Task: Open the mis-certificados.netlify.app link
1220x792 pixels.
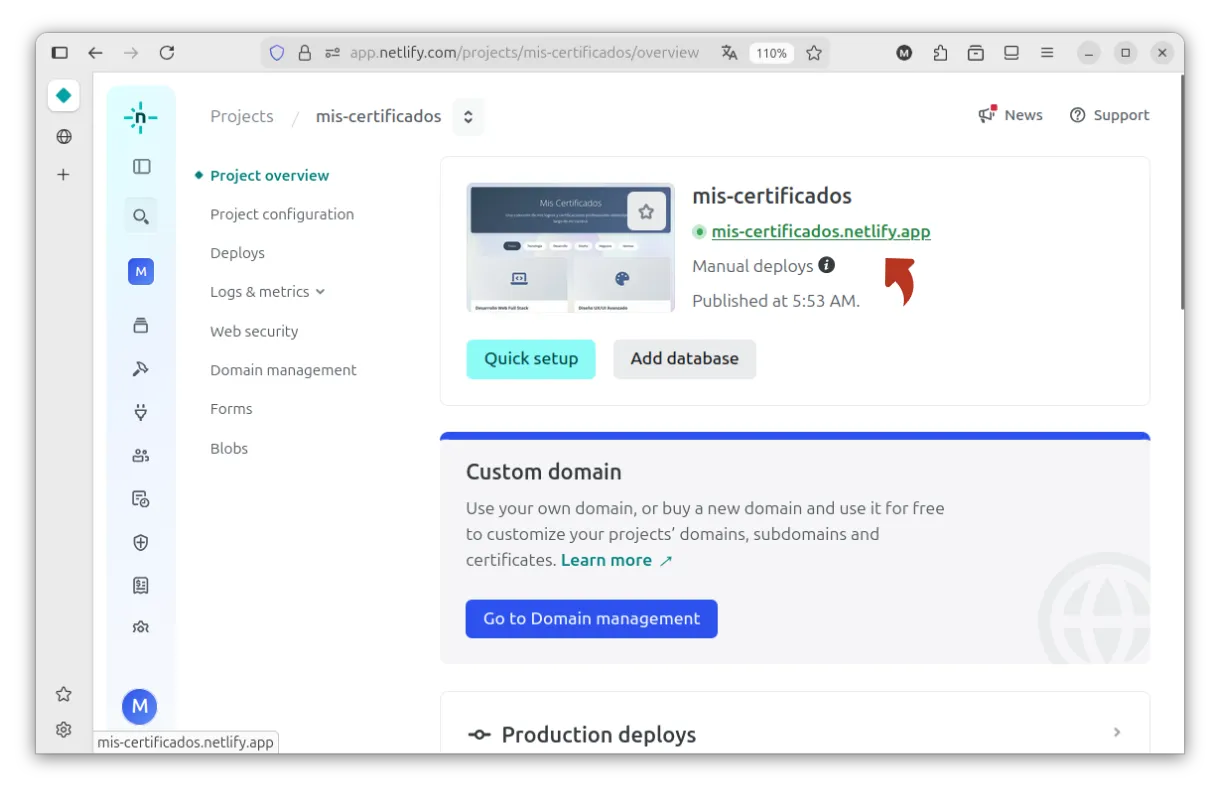Action: click(820, 232)
